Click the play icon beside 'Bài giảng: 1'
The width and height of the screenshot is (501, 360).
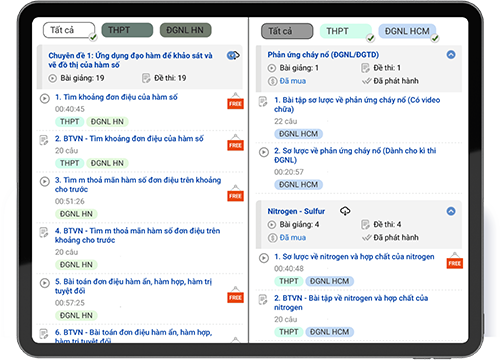(x=272, y=68)
